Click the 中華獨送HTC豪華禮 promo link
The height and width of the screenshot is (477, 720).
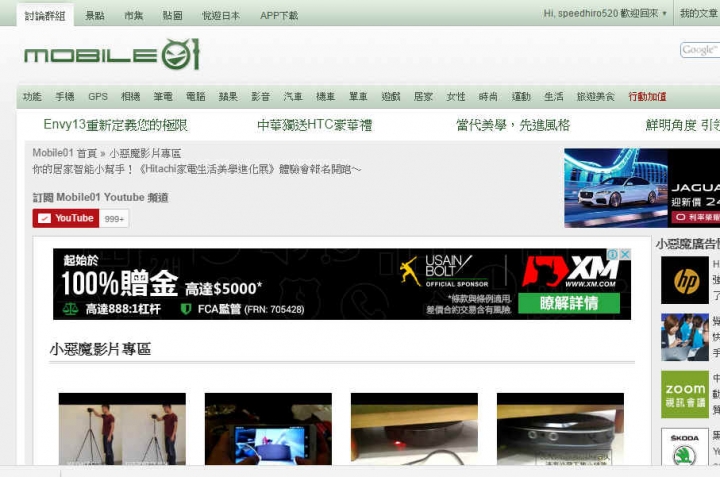315,125
